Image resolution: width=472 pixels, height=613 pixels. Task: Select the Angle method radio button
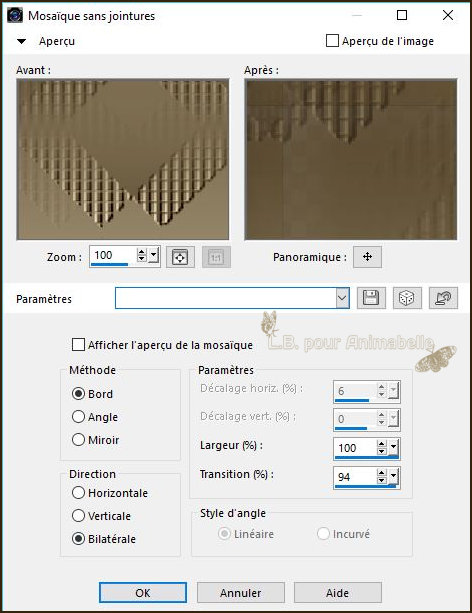click(78, 417)
